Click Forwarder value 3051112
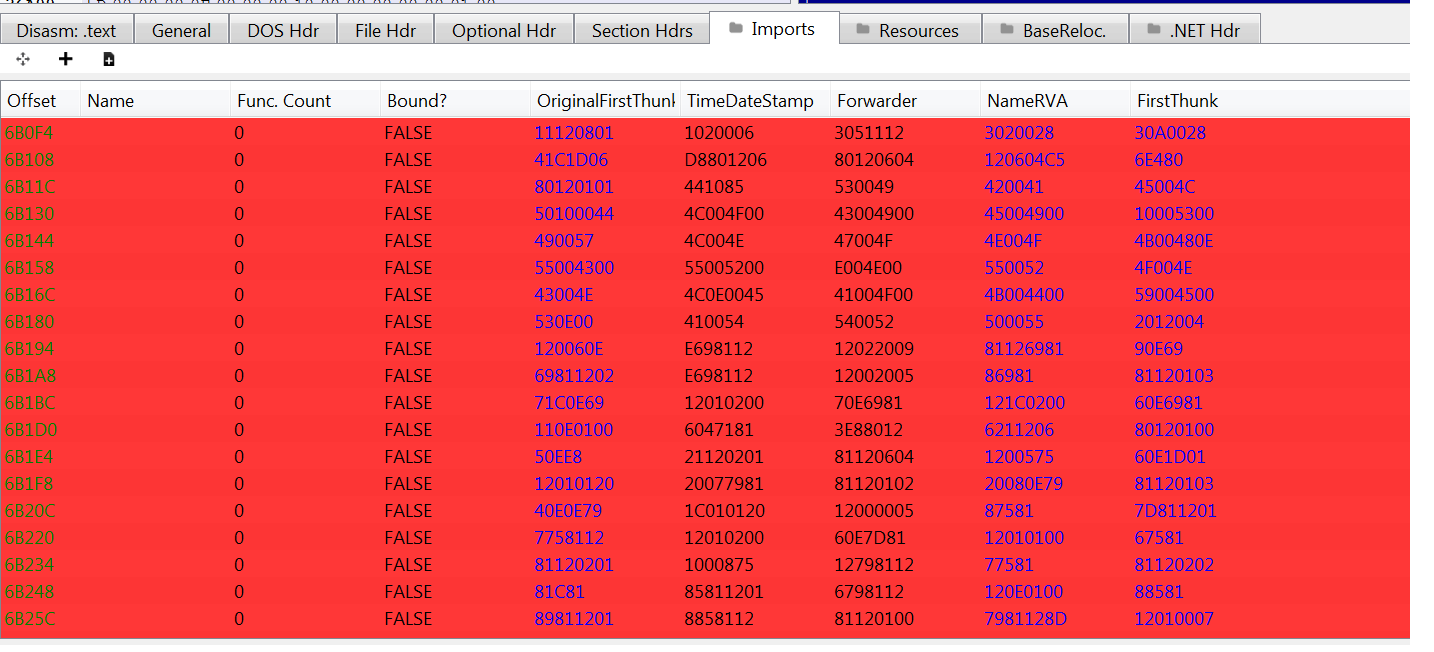This screenshot has height=652, width=1434. (869, 133)
